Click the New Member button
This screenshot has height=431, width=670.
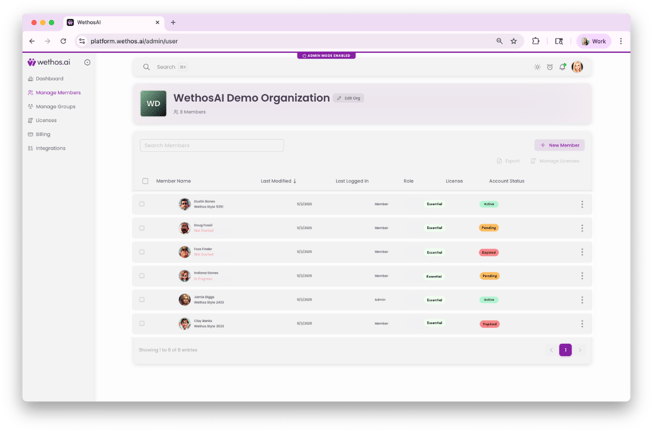click(x=559, y=145)
